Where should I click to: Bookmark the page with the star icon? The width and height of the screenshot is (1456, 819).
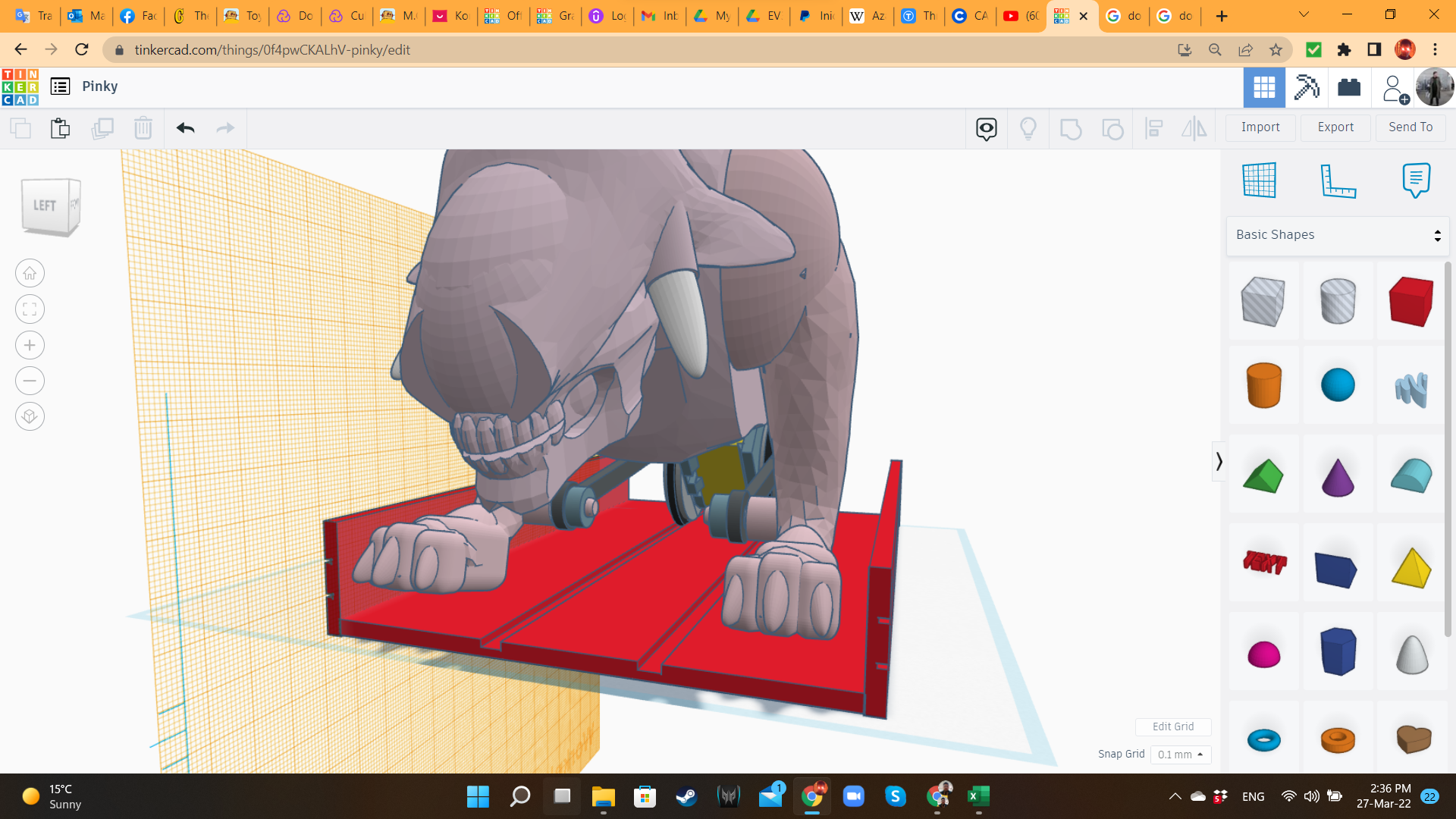(1276, 50)
